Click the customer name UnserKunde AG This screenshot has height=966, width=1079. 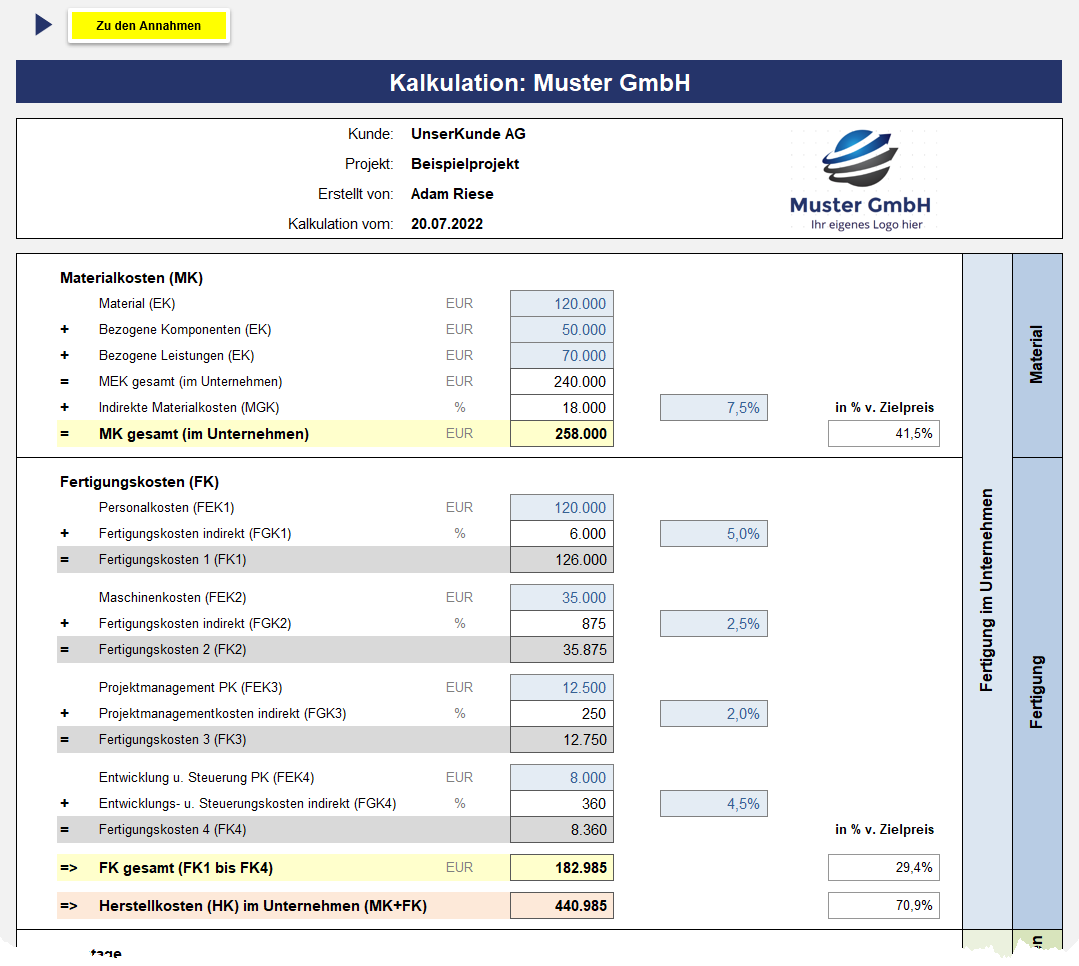(468, 134)
